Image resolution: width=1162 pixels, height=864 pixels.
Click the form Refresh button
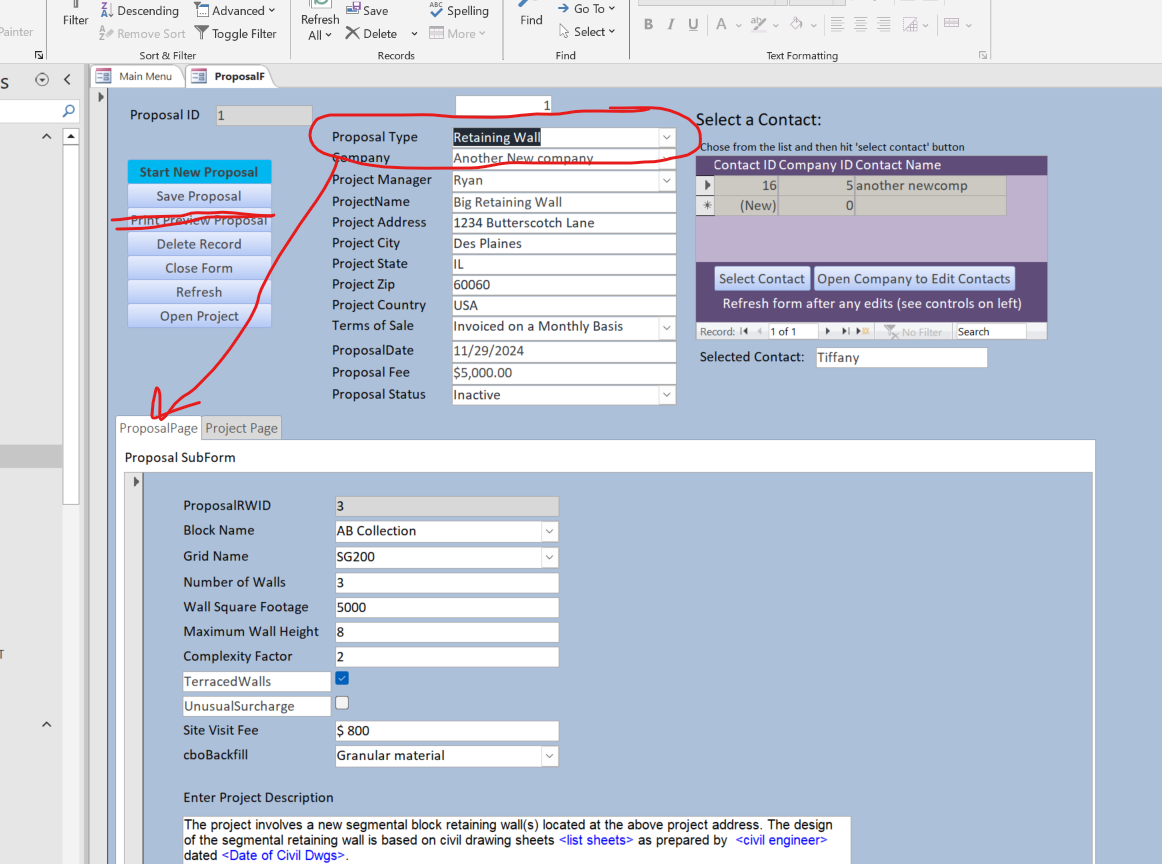click(x=199, y=292)
